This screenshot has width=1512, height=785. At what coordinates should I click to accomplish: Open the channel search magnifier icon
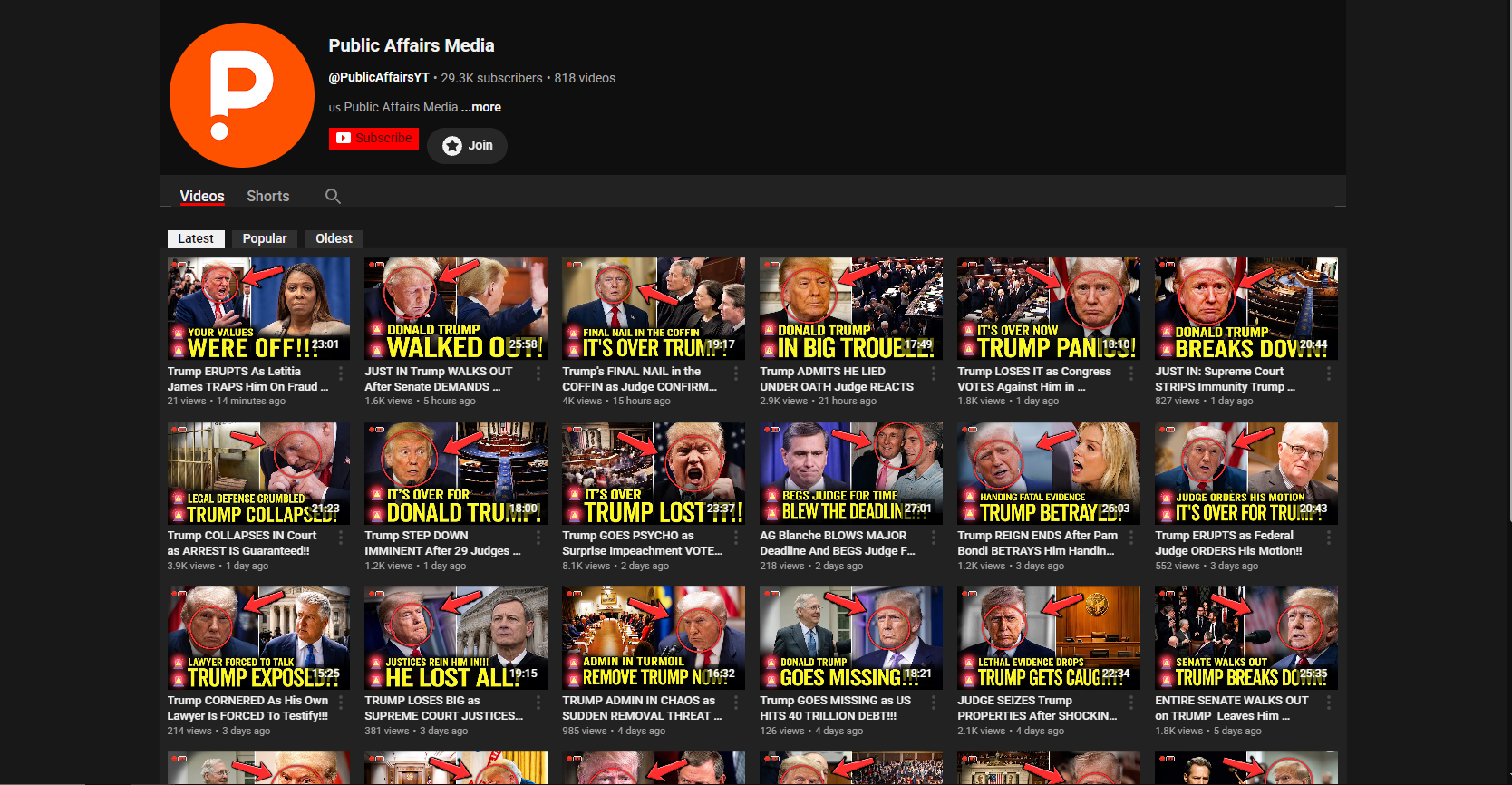[x=333, y=196]
